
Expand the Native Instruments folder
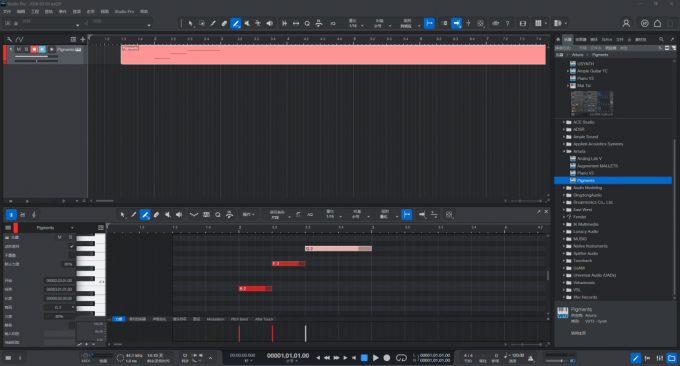[564, 246]
